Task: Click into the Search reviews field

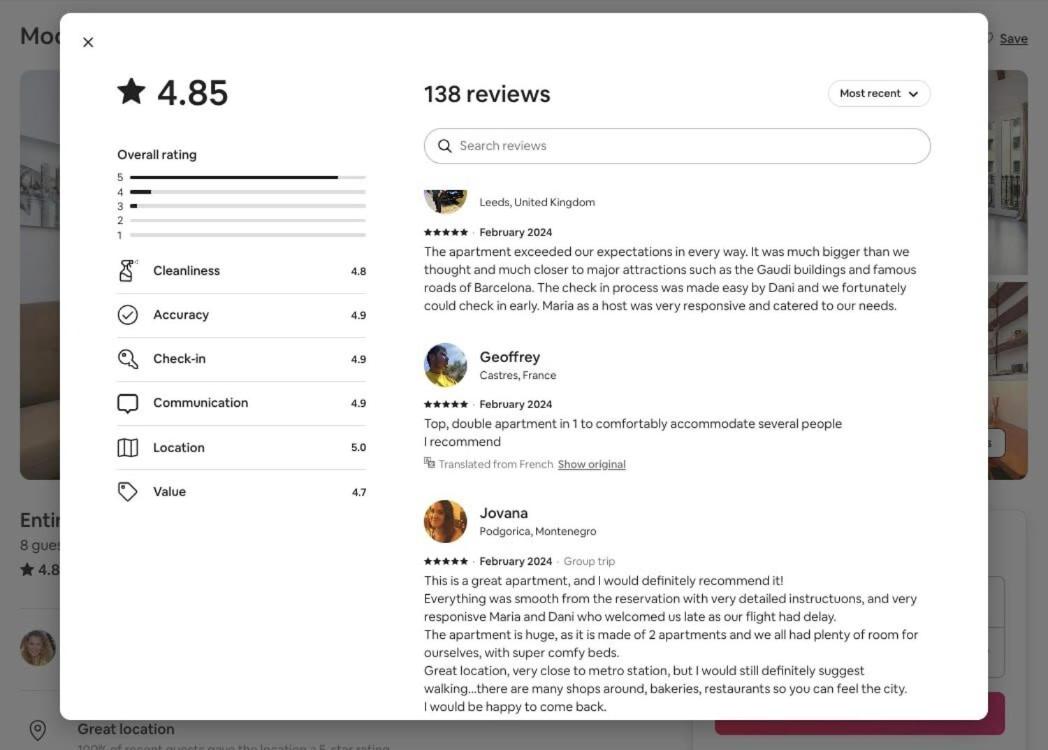Action: coord(677,146)
